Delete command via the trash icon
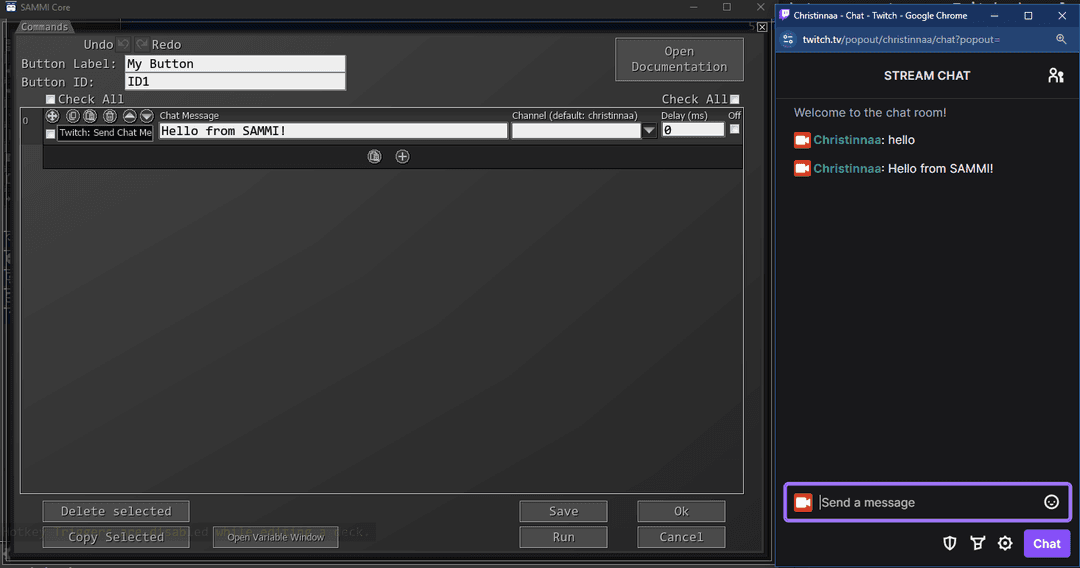Screen dimensions: 1080x568 point(110,116)
